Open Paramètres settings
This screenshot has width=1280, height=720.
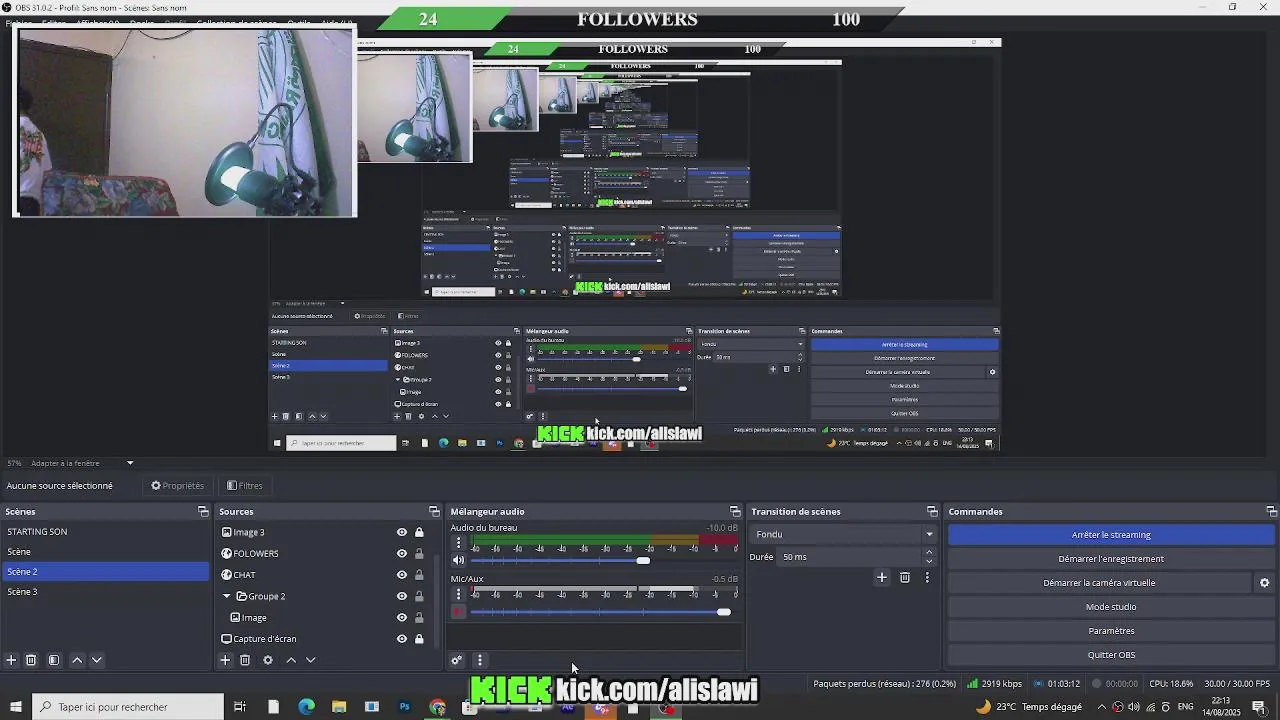pos(1111,631)
